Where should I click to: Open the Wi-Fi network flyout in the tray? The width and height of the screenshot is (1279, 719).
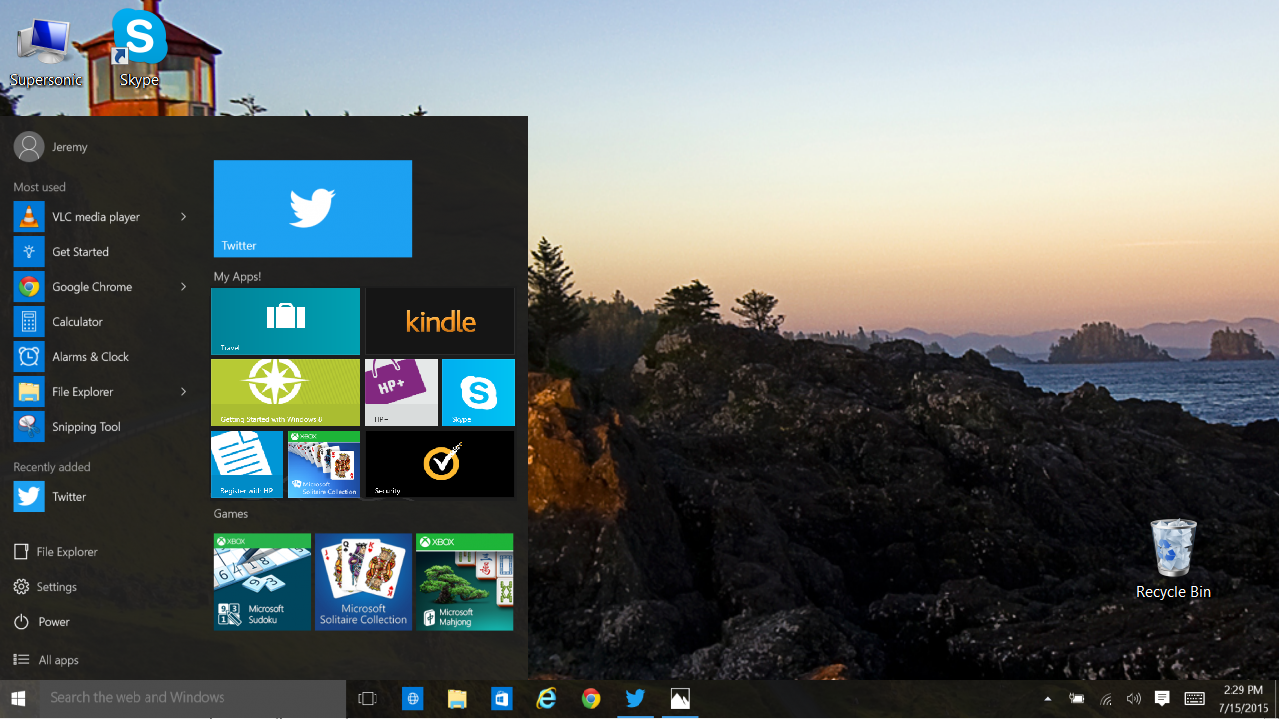tap(1106, 699)
